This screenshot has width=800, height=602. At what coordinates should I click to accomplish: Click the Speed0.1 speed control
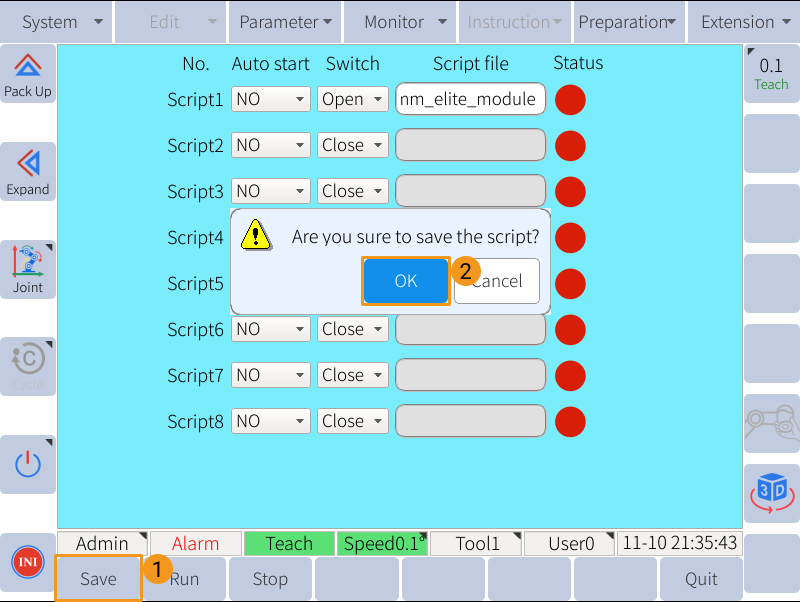click(381, 543)
